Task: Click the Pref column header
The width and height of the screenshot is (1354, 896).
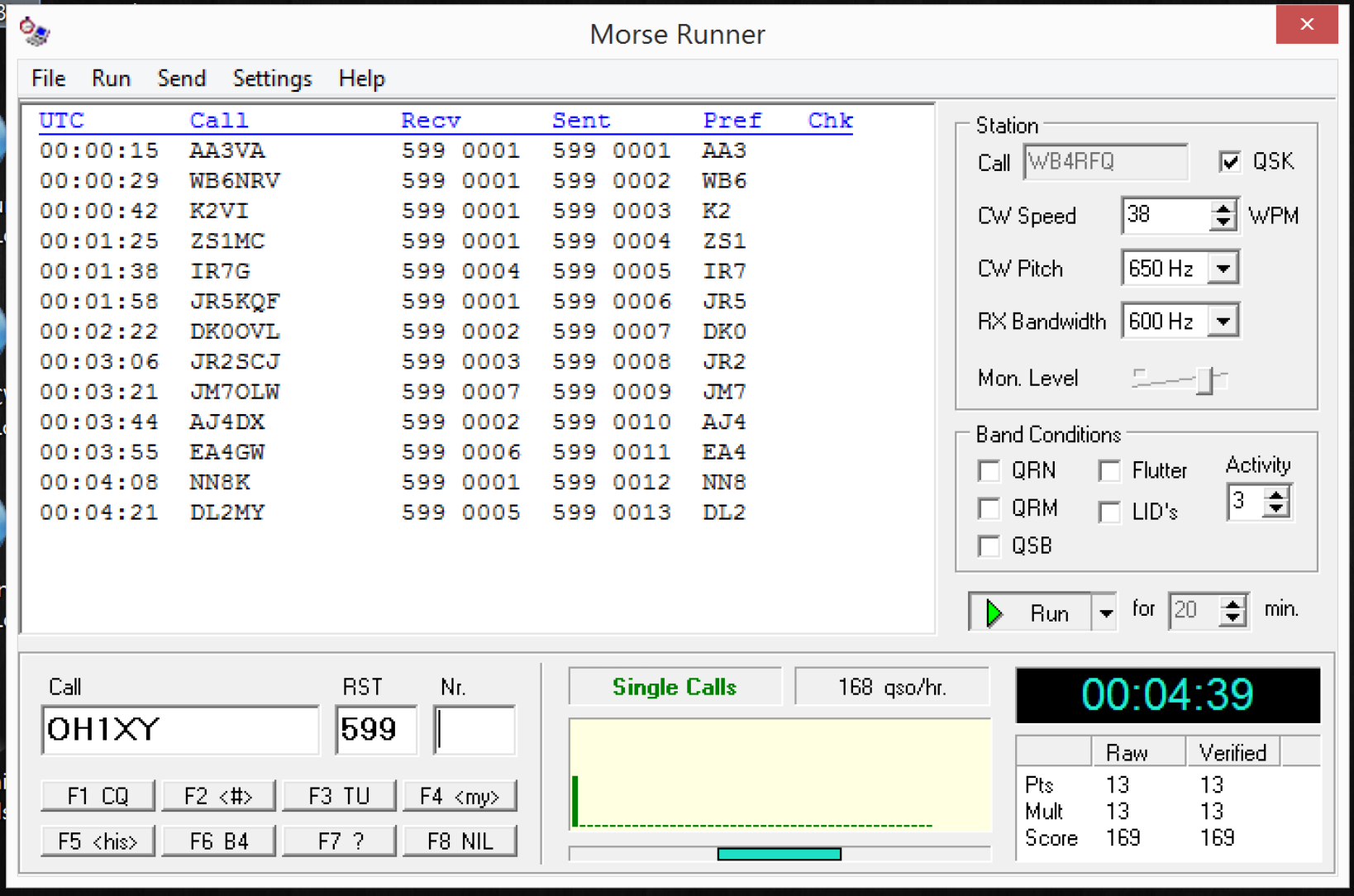Action: 732,121
